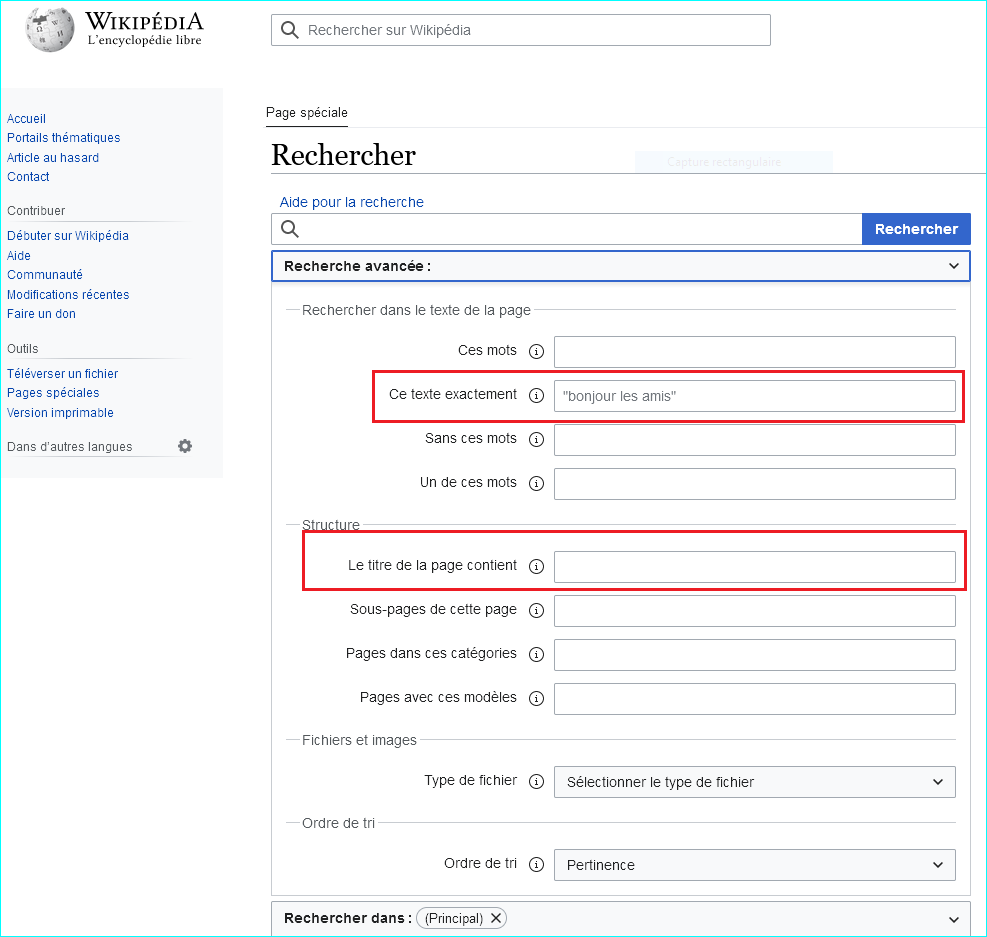Viewport: 987px width, 937px height.
Task: Open Faire un don link
Action: 42,314
